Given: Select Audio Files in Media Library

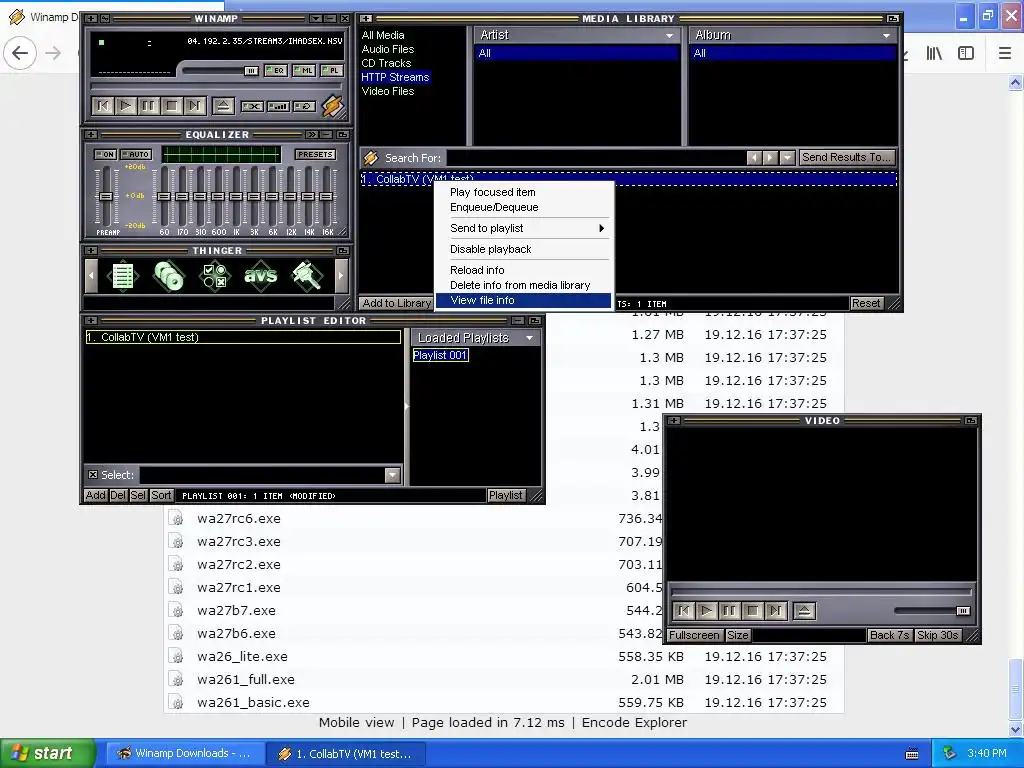Looking at the screenshot, I should pyautogui.click(x=388, y=49).
